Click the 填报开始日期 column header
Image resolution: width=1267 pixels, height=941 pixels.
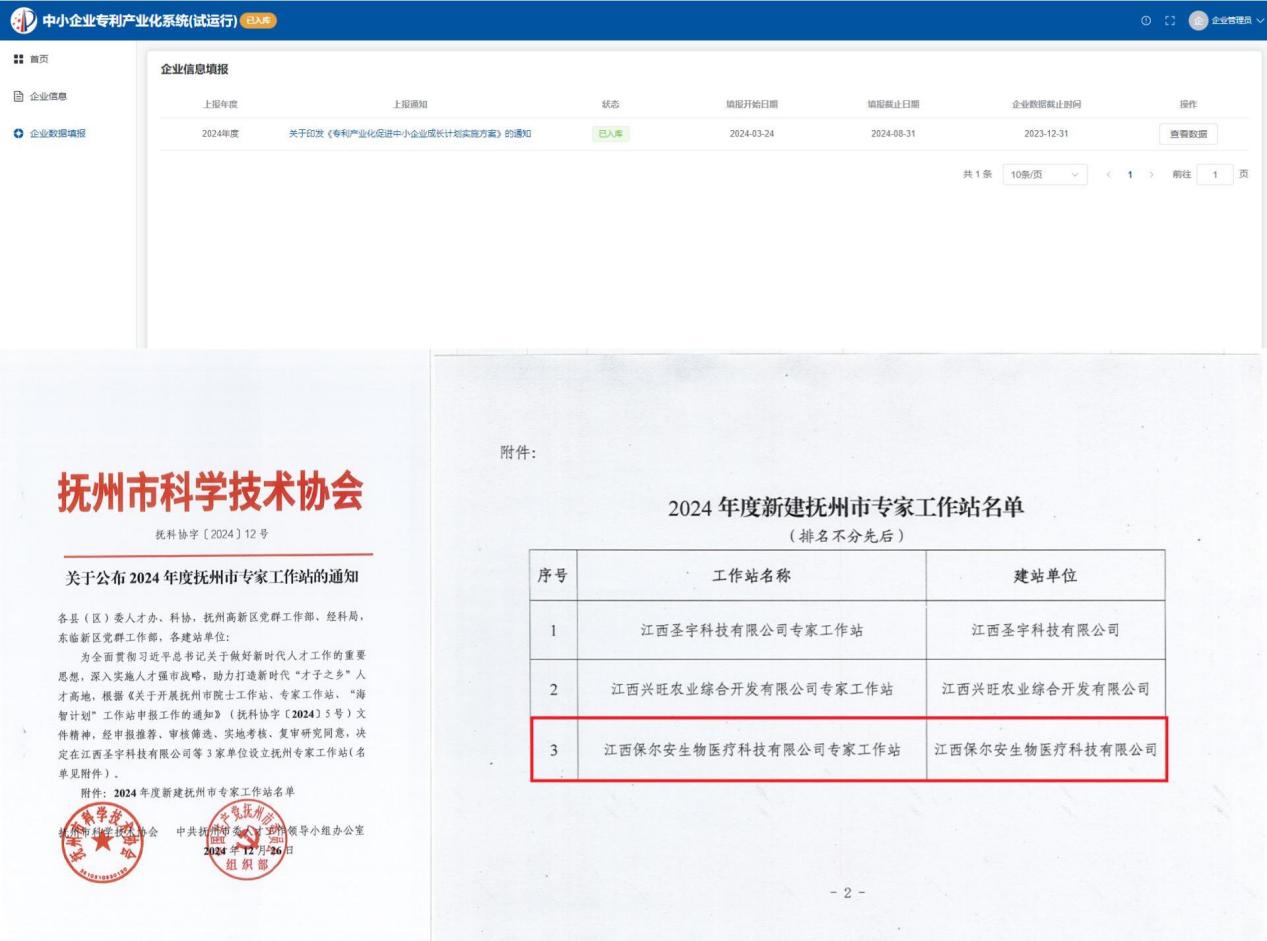click(752, 104)
